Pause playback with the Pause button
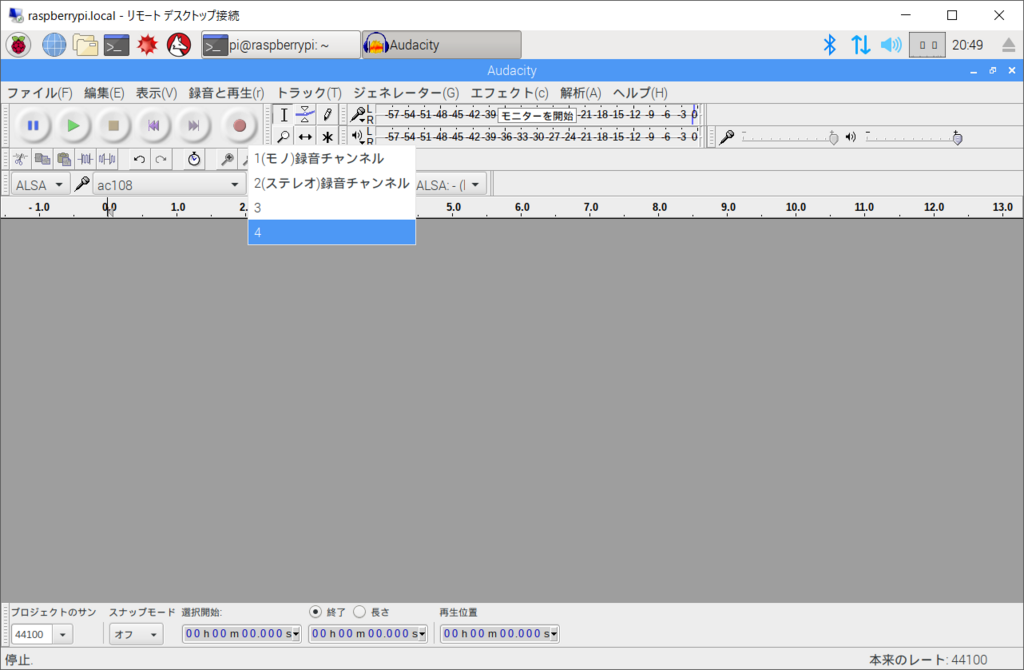1024x670 pixels. coord(33,125)
